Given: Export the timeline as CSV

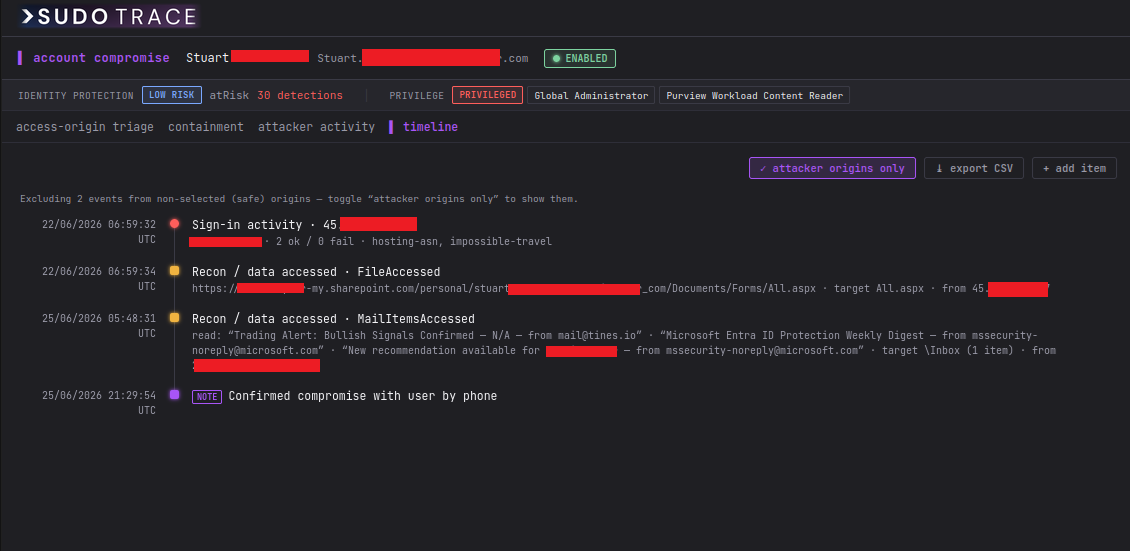Looking at the screenshot, I should coord(974,168).
